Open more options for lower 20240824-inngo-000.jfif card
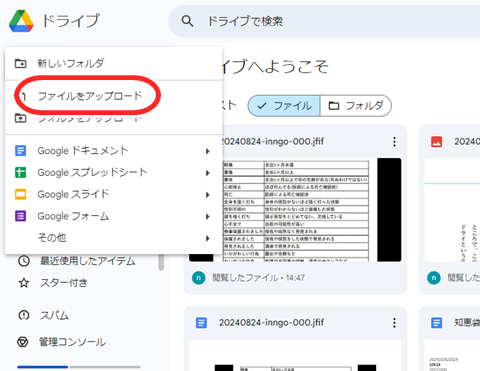Screen dimensions: 480x371 tap(394, 323)
